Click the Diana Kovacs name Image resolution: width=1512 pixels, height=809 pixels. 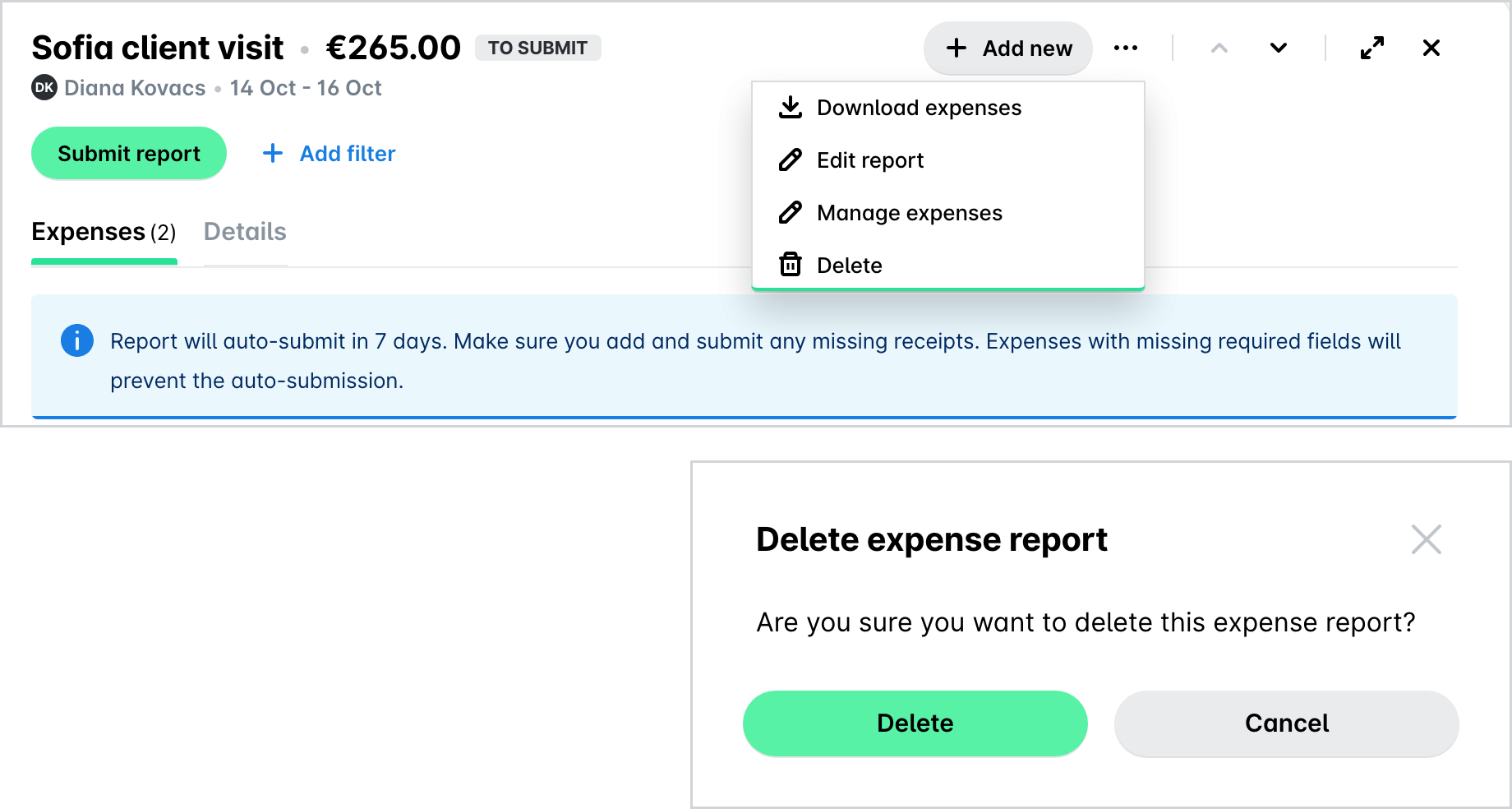[x=135, y=88]
